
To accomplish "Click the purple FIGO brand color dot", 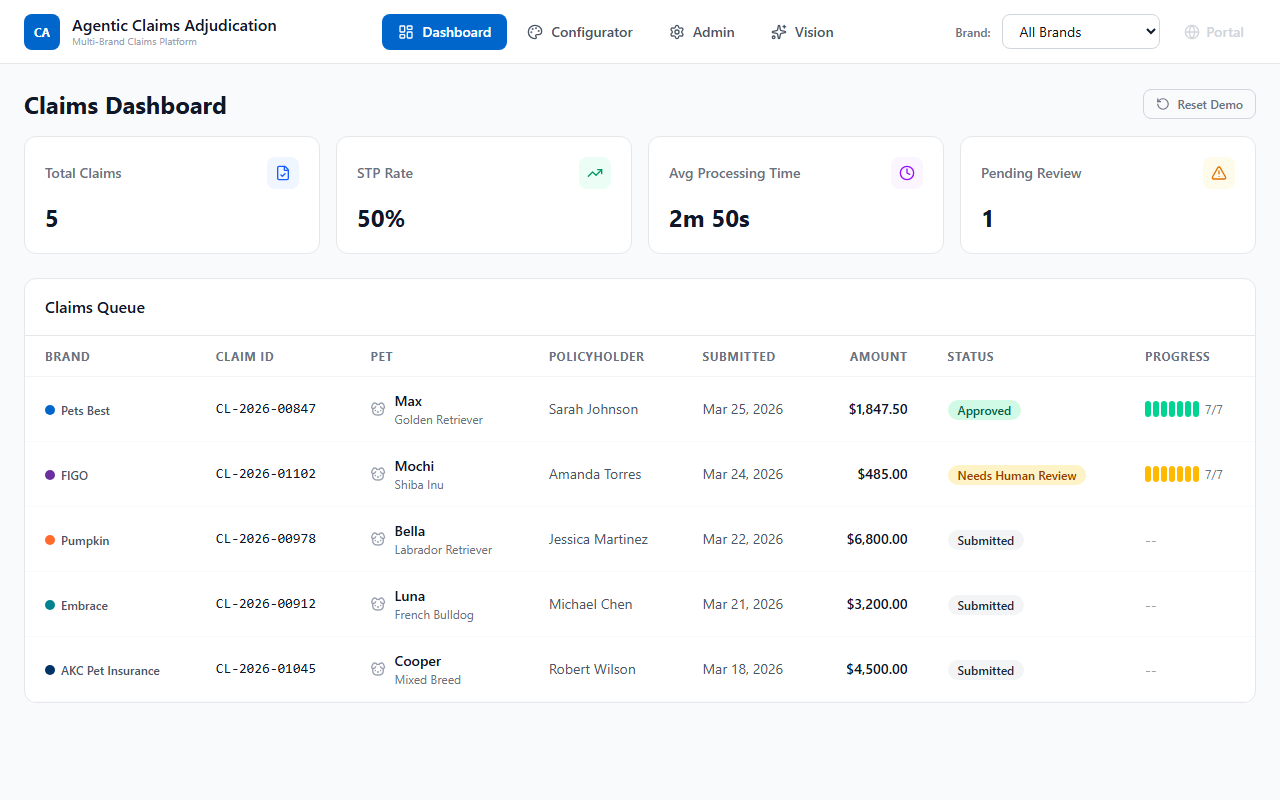I will [50, 475].
